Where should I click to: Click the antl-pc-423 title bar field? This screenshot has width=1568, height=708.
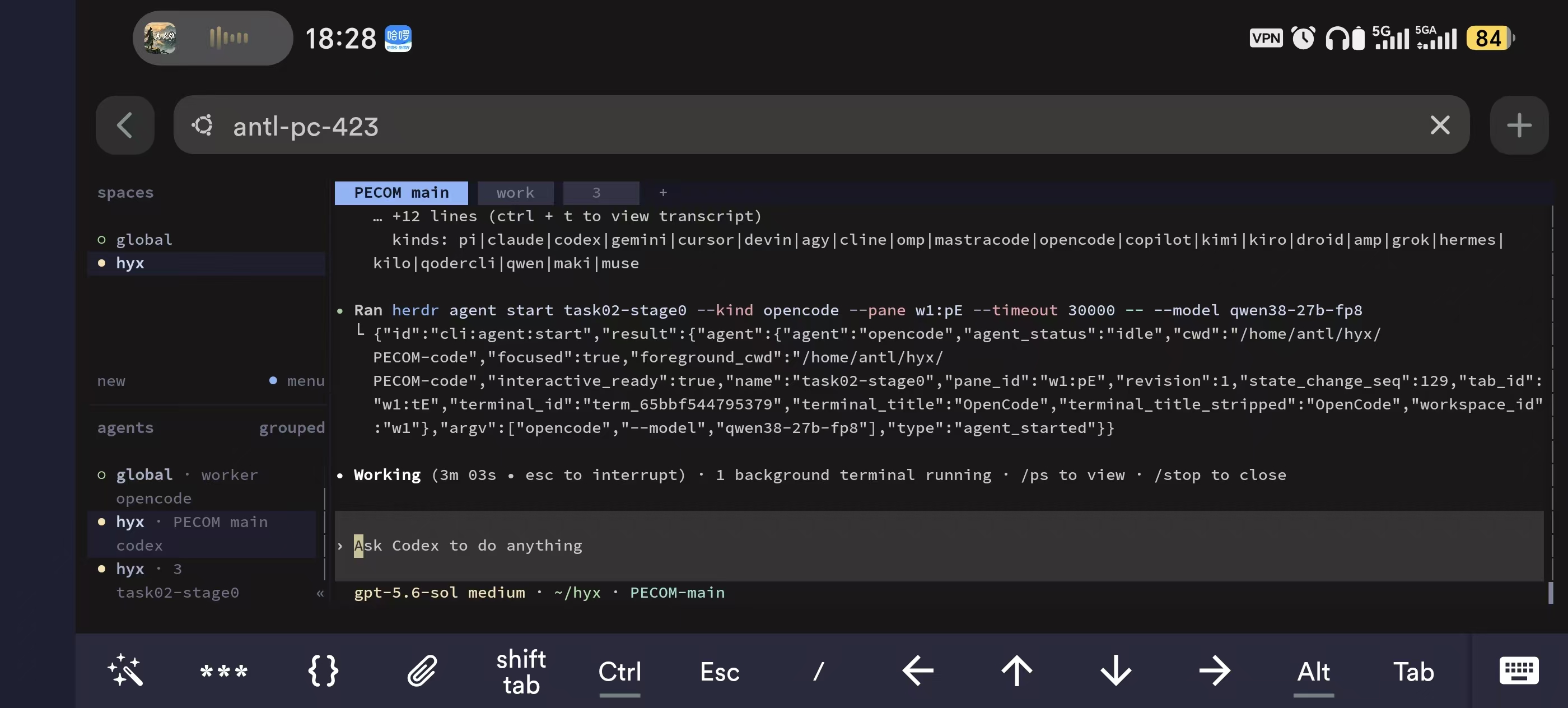pyautogui.click(x=821, y=125)
